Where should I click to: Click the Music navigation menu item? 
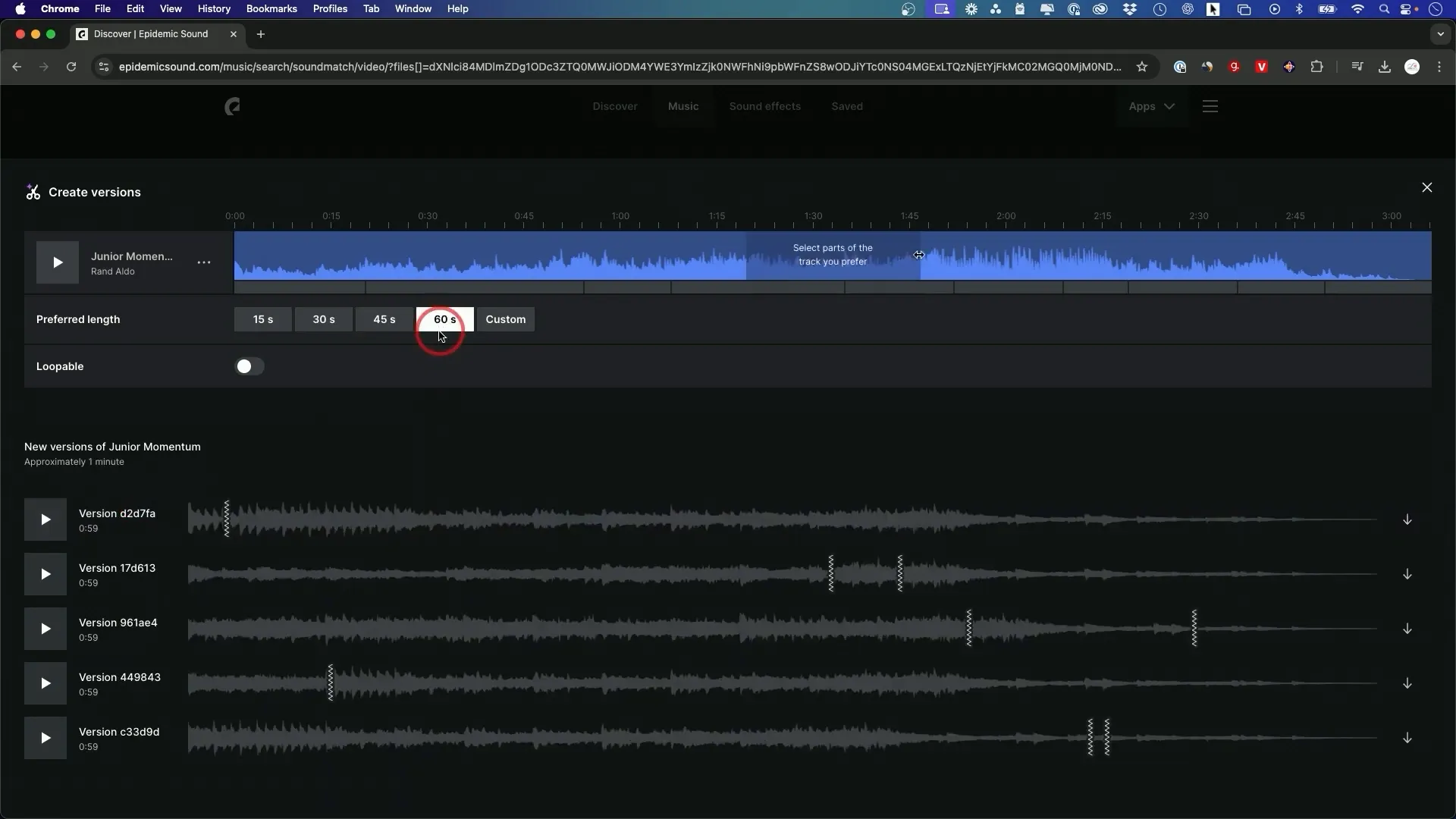pyautogui.click(x=683, y=106)
